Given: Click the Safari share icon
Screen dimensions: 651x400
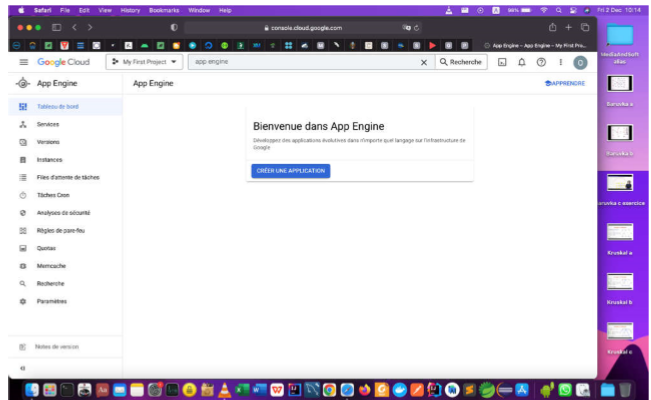Looking at the screenshot, I should [x=552, y=27].
